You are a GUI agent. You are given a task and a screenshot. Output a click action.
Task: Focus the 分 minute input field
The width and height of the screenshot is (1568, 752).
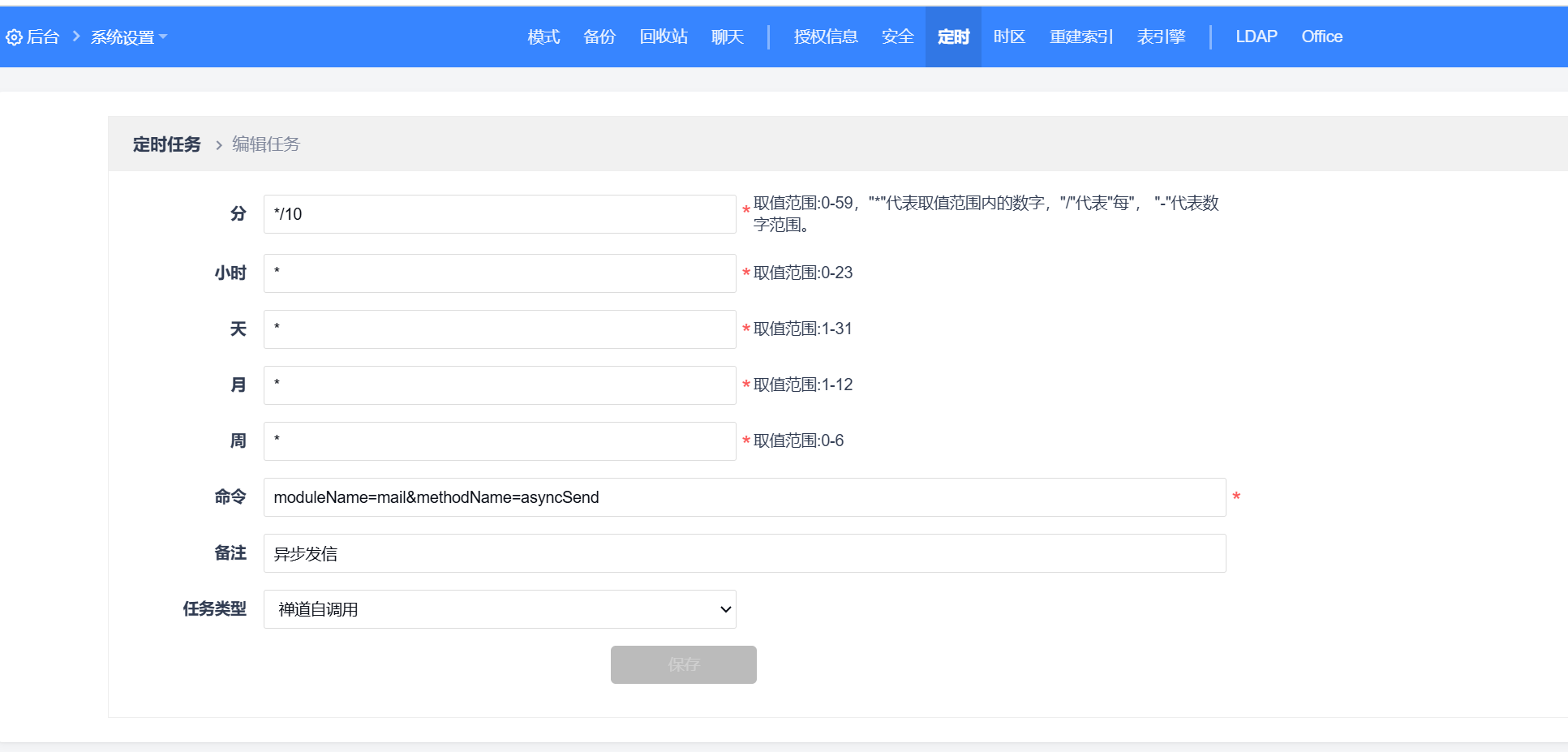(x=500, y=214)
